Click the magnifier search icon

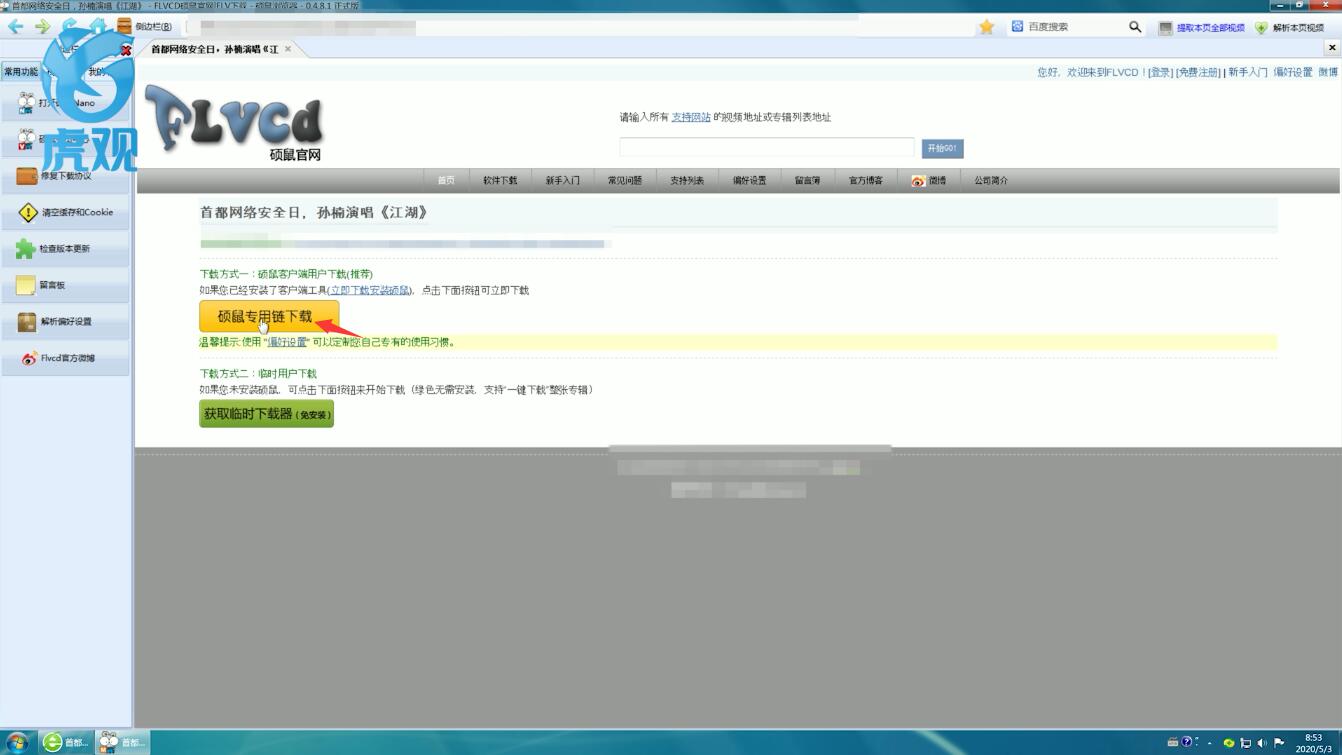[x=1135, y=27]
